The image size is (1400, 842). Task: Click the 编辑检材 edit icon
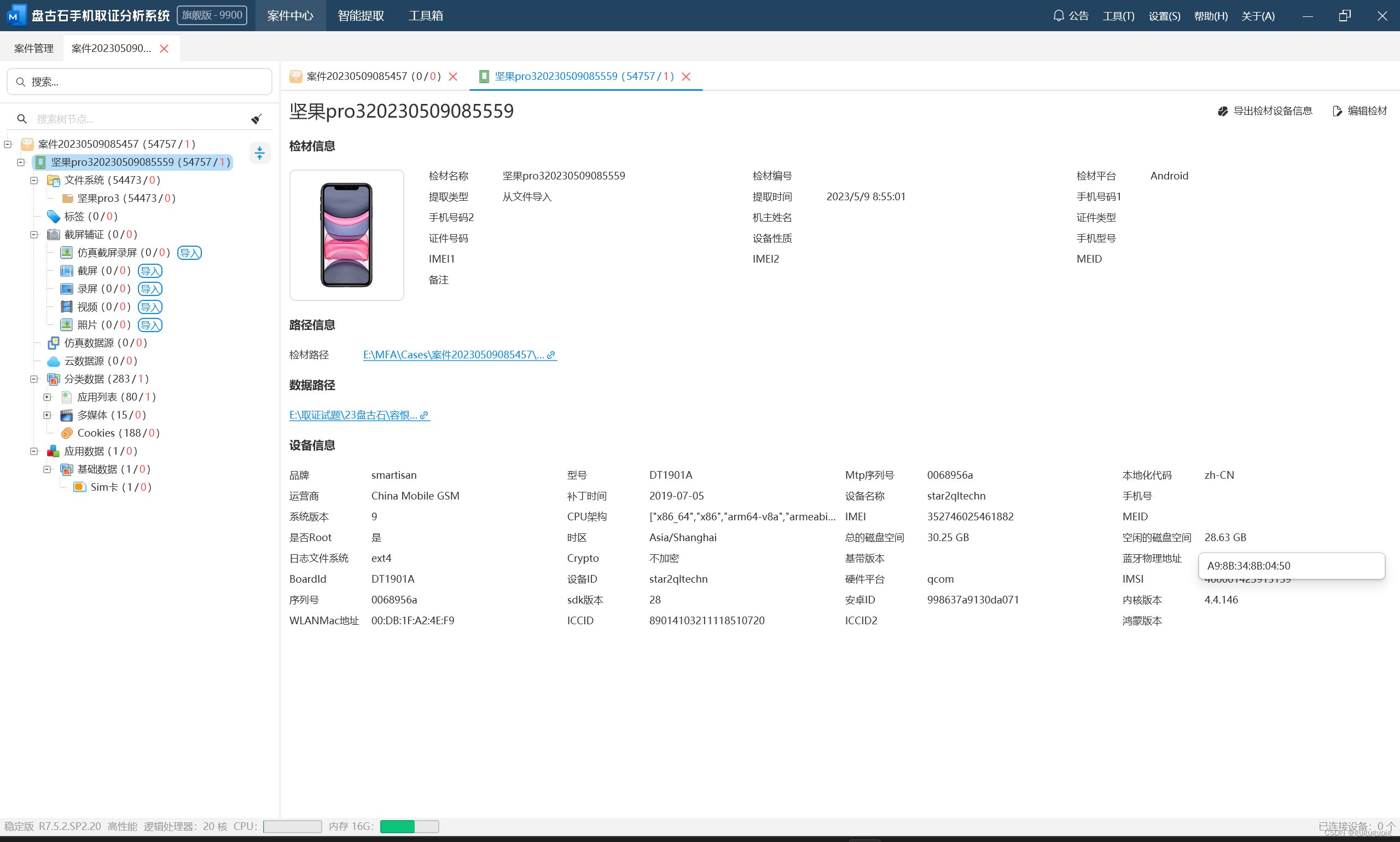[x=1337, y=111]
